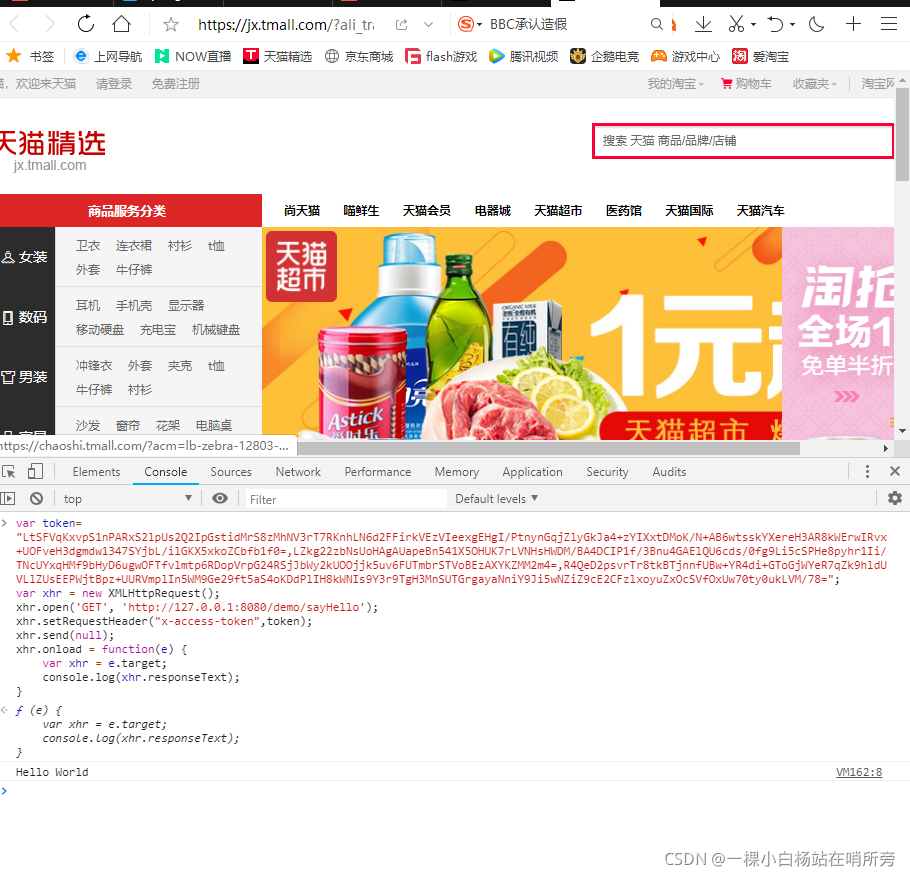Open 购物车 shopping cart
Viewport: 910px width, 876px height.
coord(746,84)
